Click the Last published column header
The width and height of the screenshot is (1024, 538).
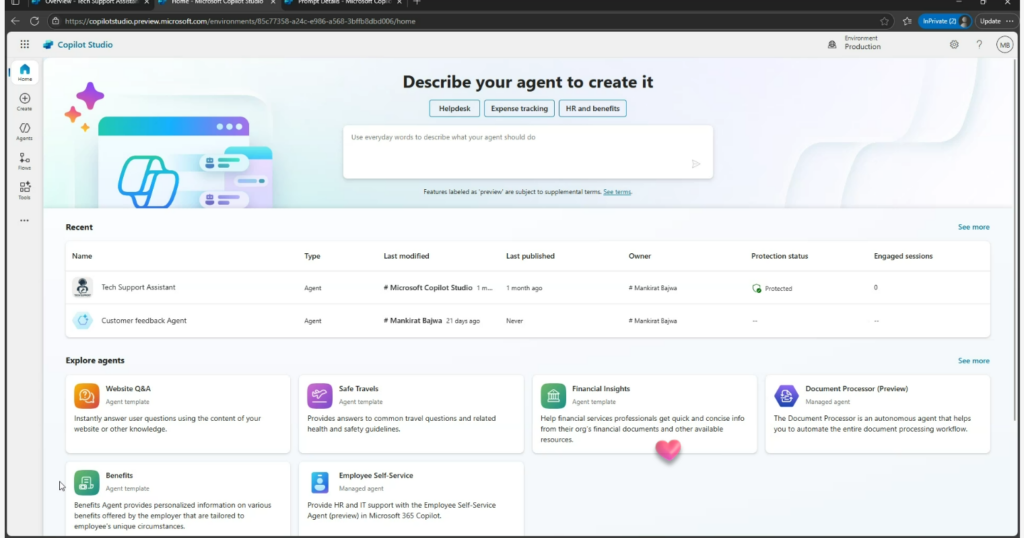(530, 256)
